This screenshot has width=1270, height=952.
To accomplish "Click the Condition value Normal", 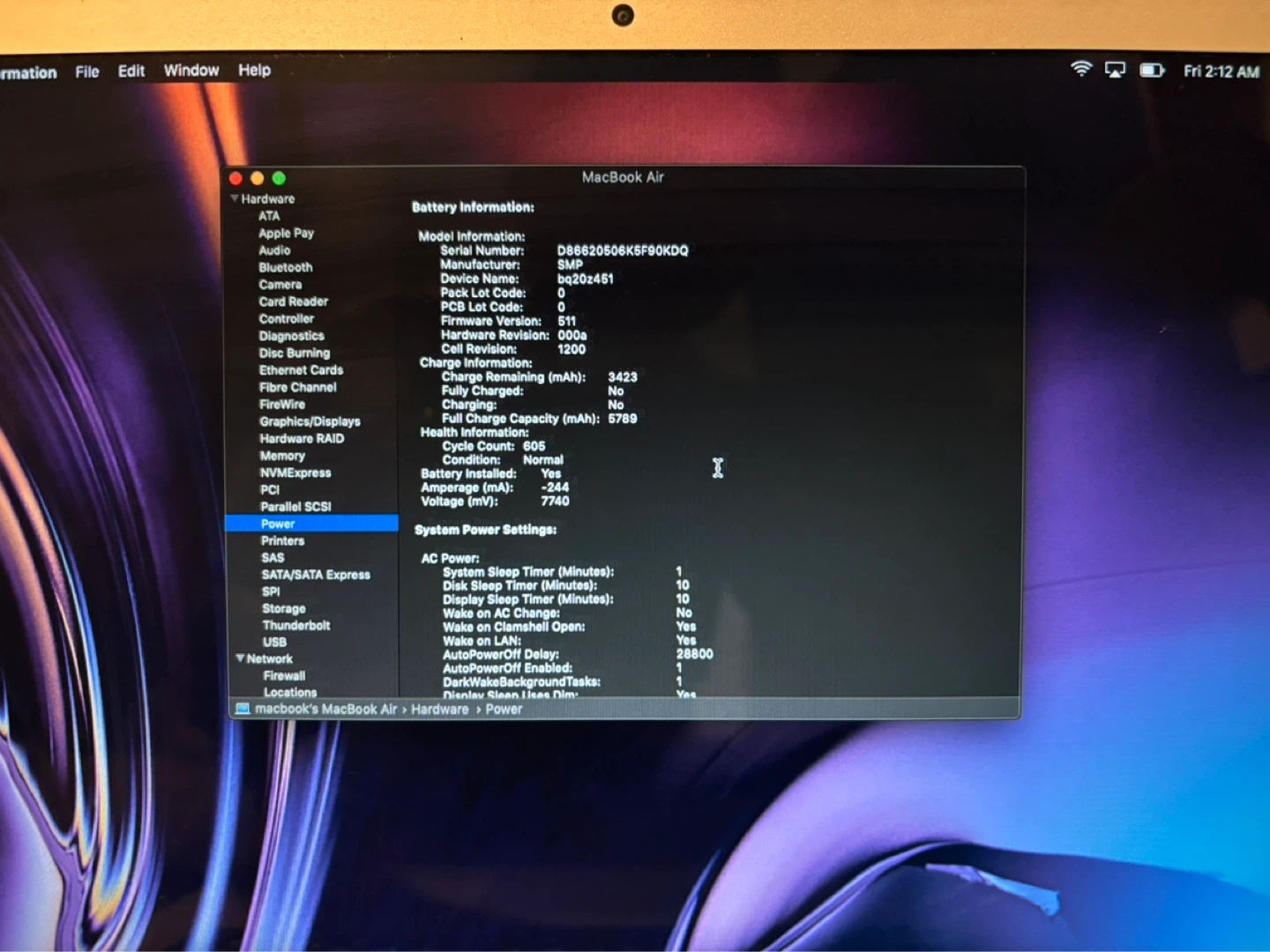I will click(543, 460).
